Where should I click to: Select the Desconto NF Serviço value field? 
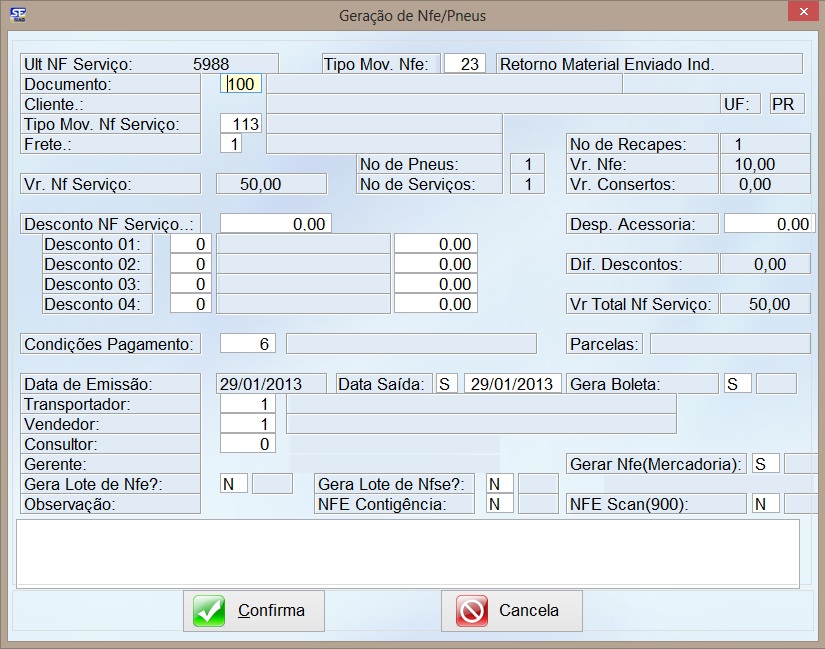(275, 224)
